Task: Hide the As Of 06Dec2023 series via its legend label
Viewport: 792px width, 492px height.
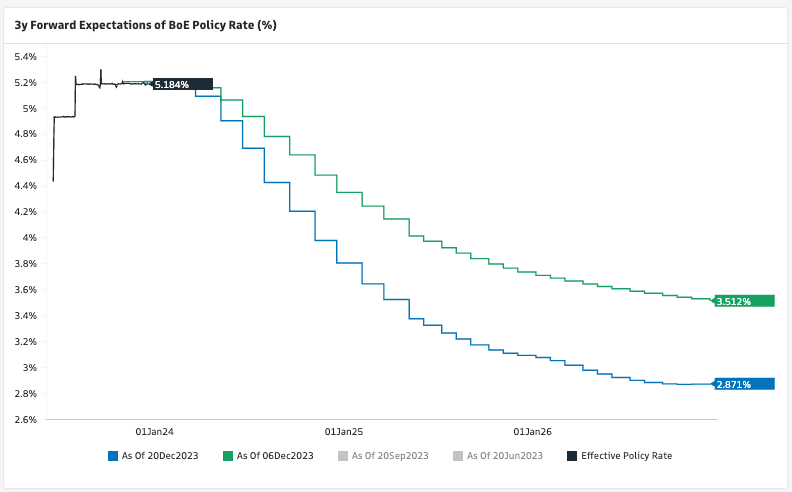Action: pos(275,456)
